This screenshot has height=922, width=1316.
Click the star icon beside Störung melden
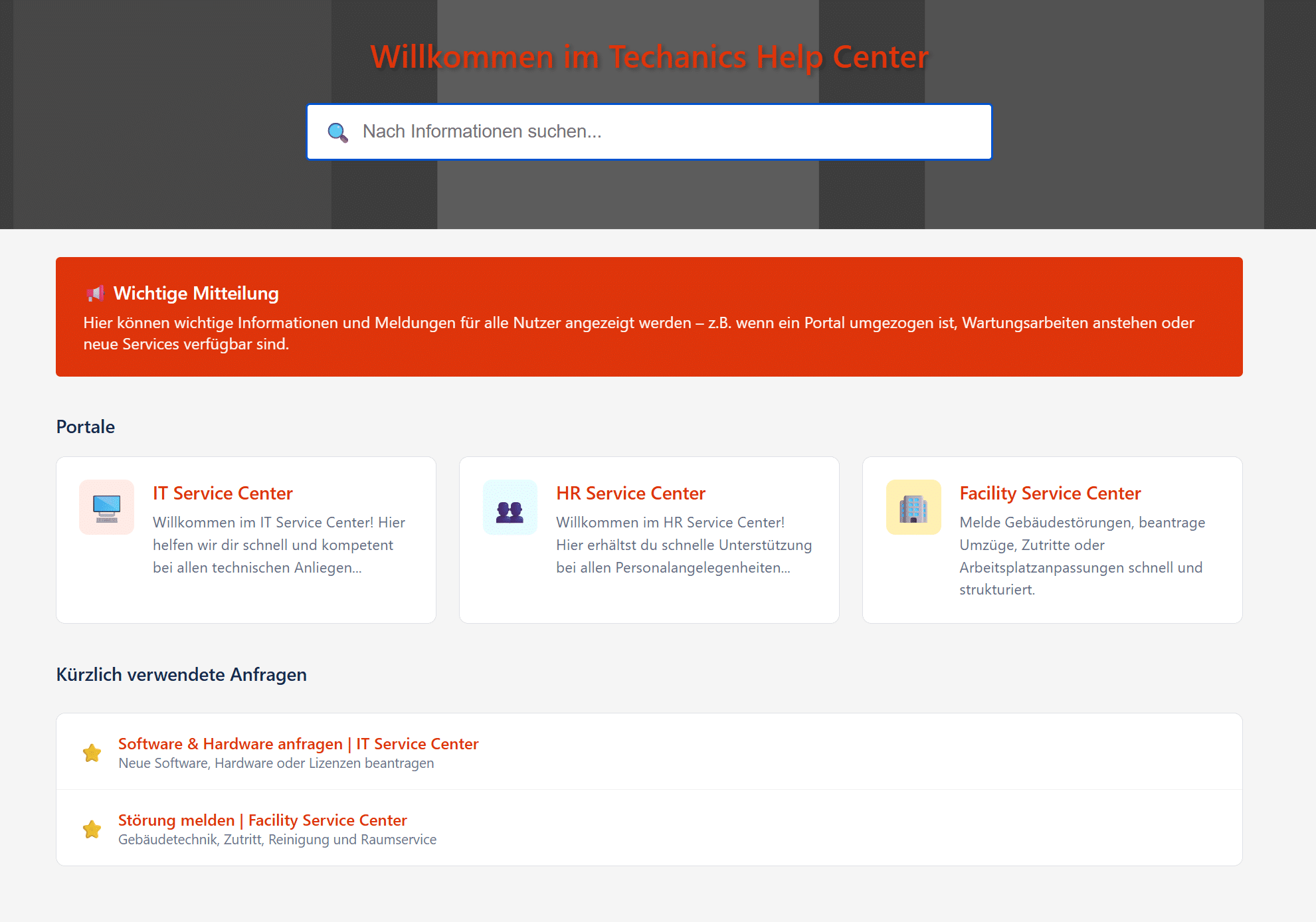click(92, 829)
